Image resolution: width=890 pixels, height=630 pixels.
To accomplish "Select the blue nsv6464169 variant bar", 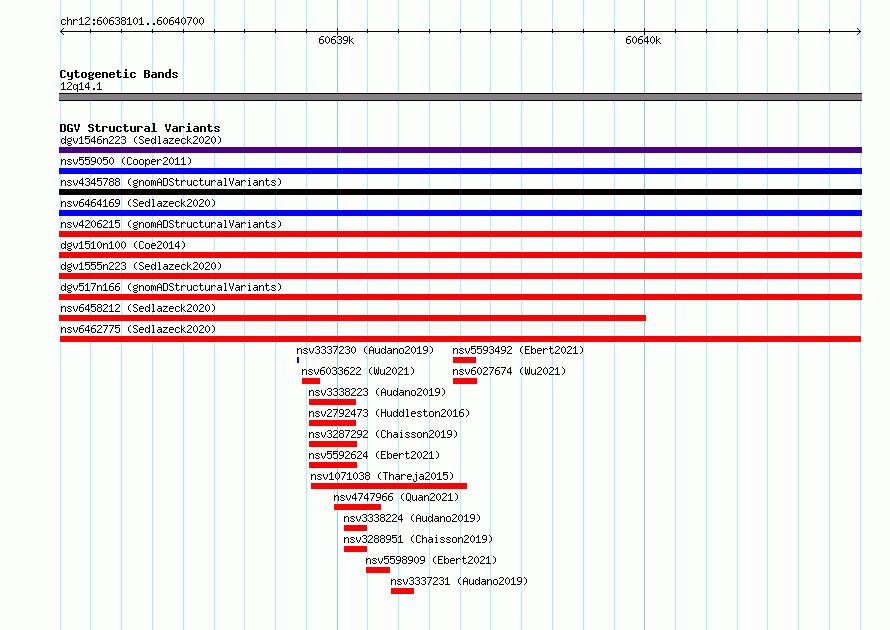I will (460, 213).
